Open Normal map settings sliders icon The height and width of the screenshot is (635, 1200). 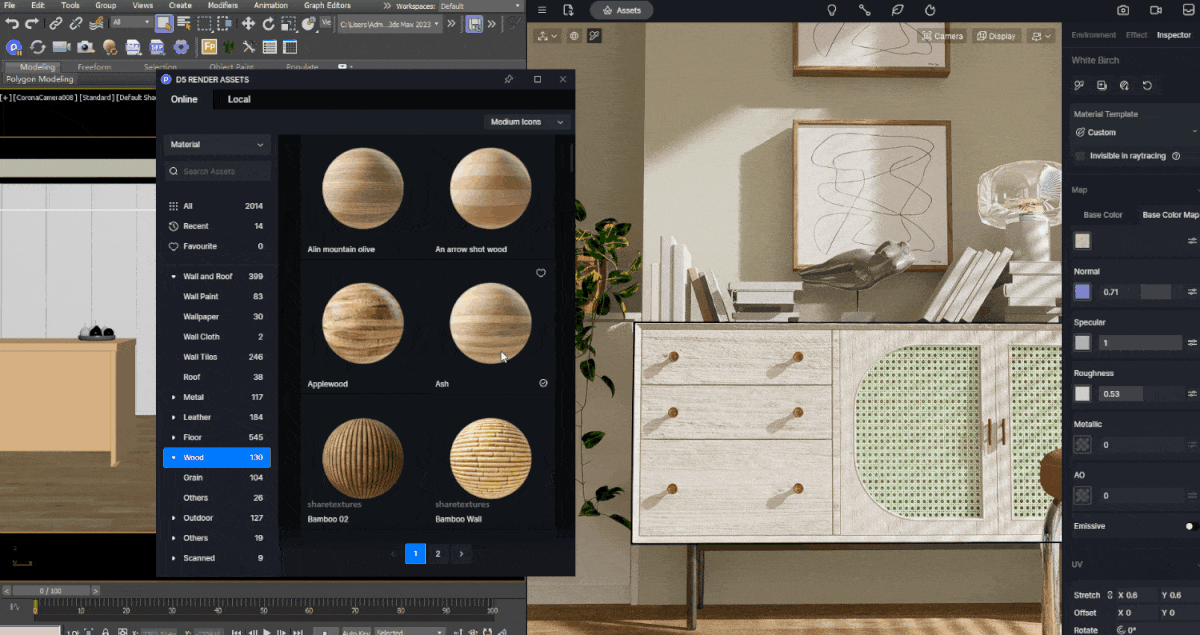click(1192, 292)
